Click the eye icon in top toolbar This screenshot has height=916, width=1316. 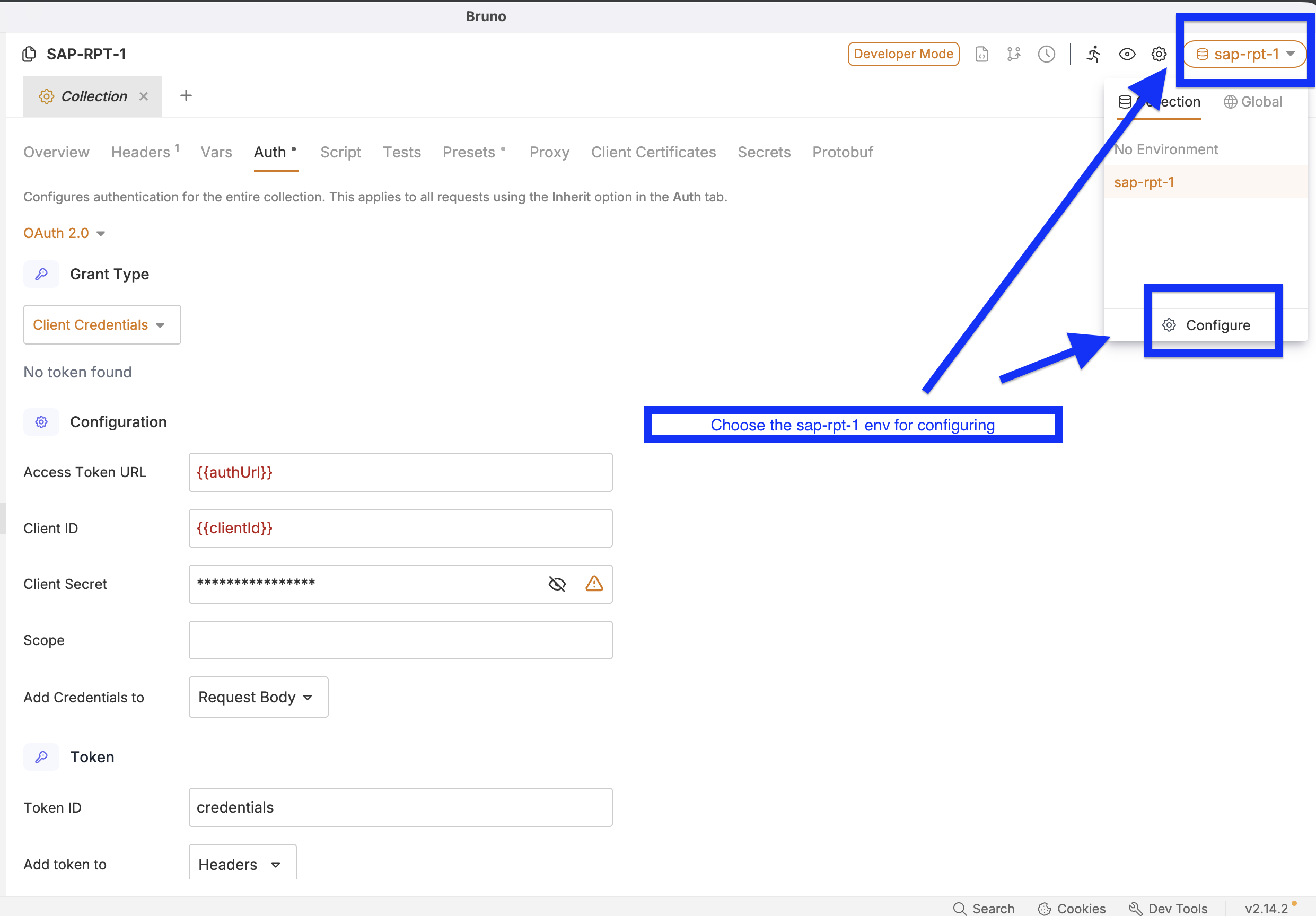click(1127, 54)
